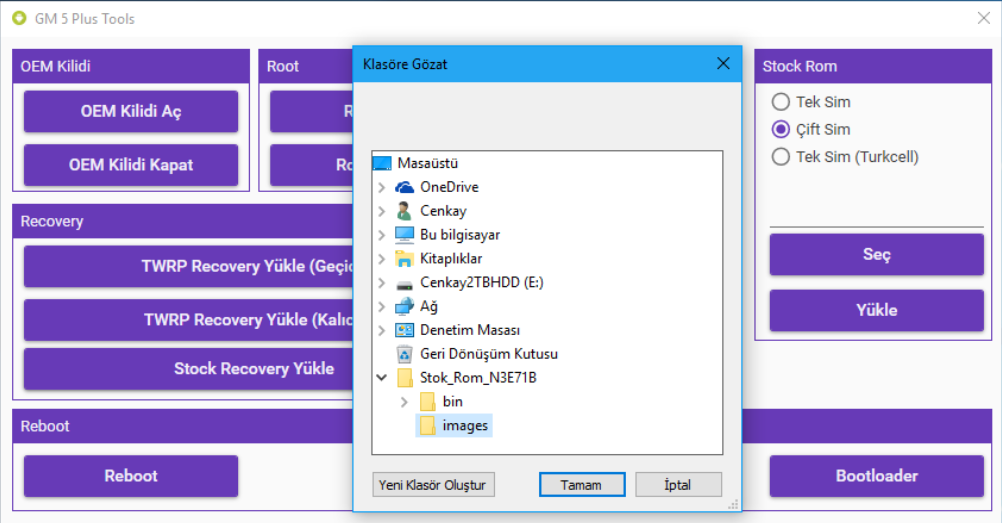Expand the bin folder chevron
Viewport: 1002px width, 523px height.
tap(404, 402)
